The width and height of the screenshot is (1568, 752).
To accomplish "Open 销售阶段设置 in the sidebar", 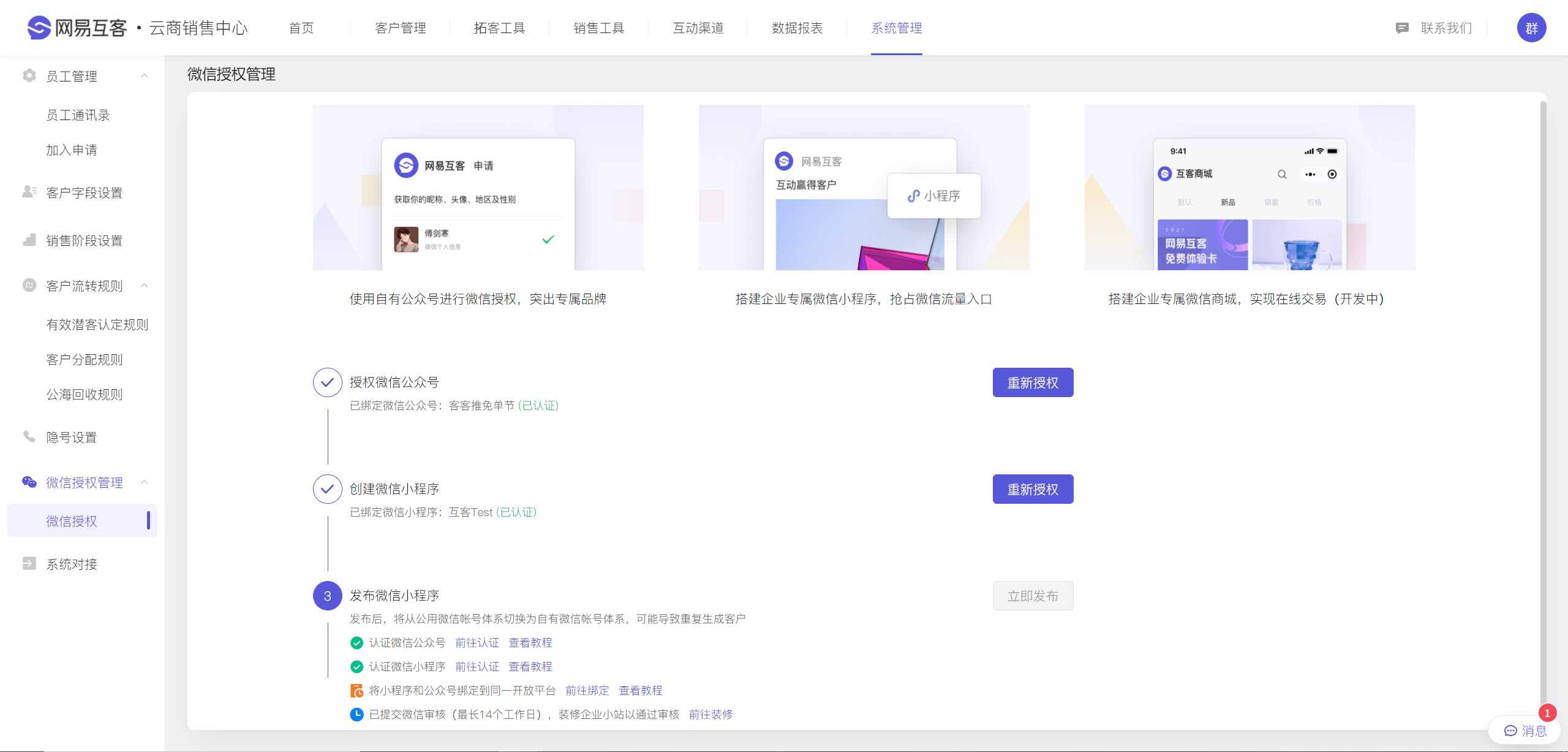I will pyautogui.click(x=85, y=241).
